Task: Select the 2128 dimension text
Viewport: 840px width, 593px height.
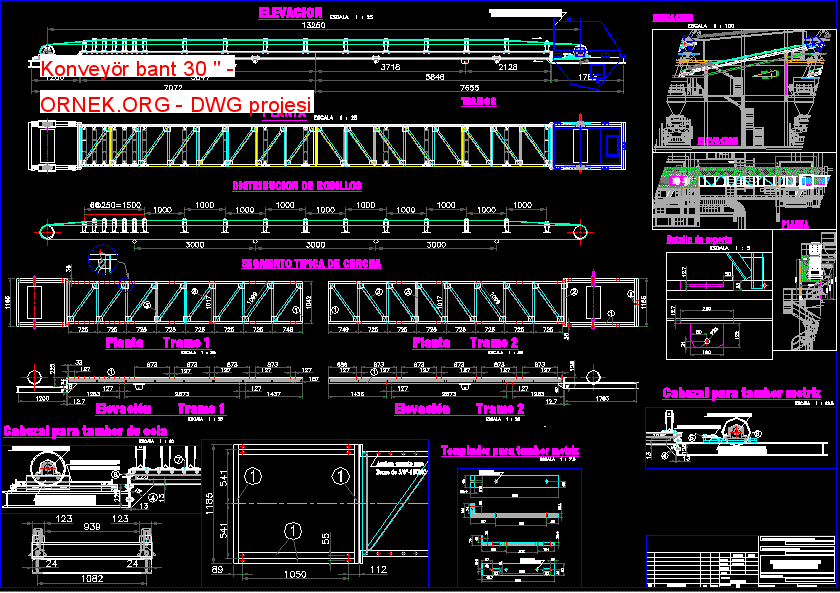Action: point(507,67)
